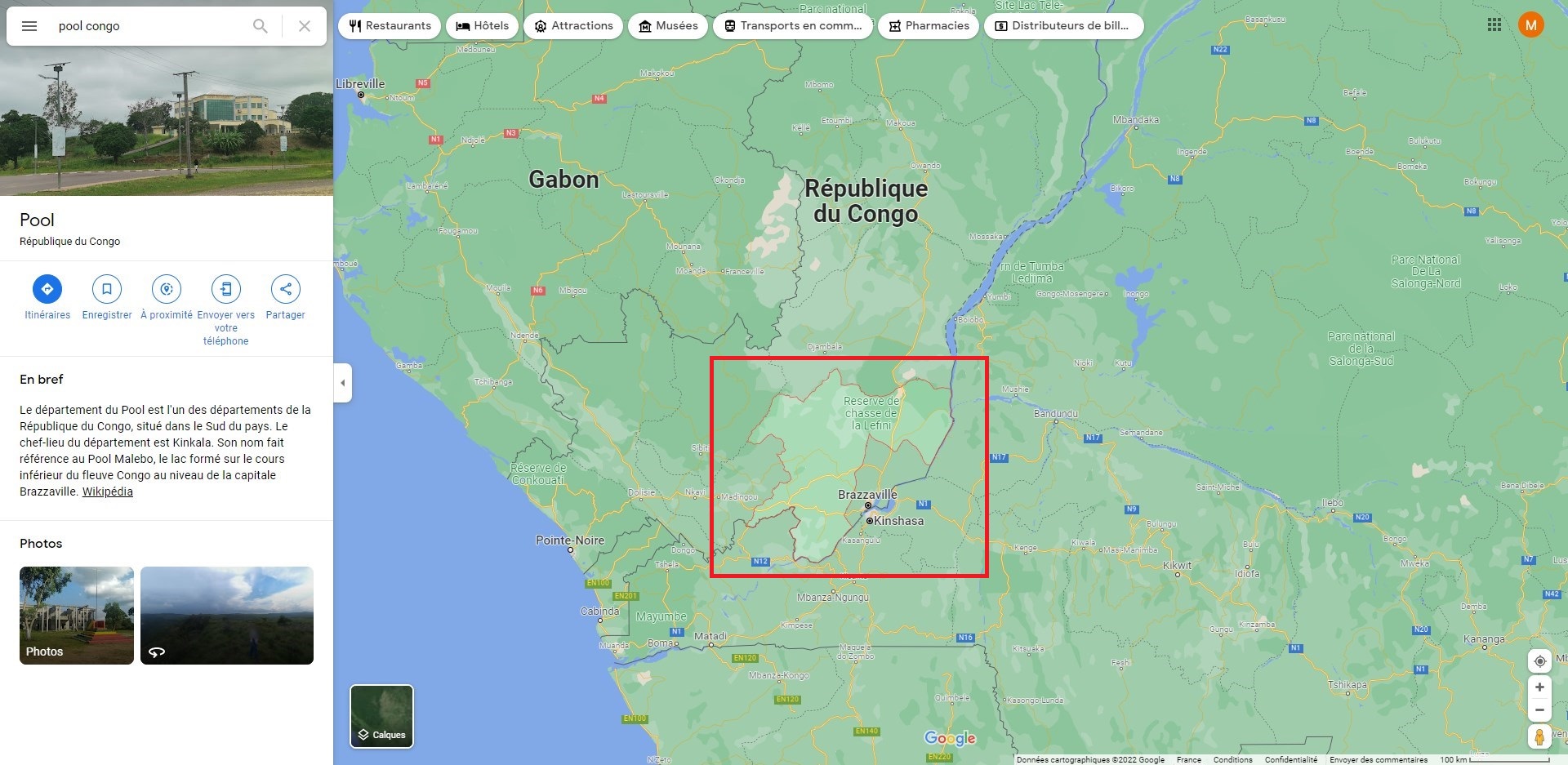Click the Itinéraires directions icon

point(47,289)
